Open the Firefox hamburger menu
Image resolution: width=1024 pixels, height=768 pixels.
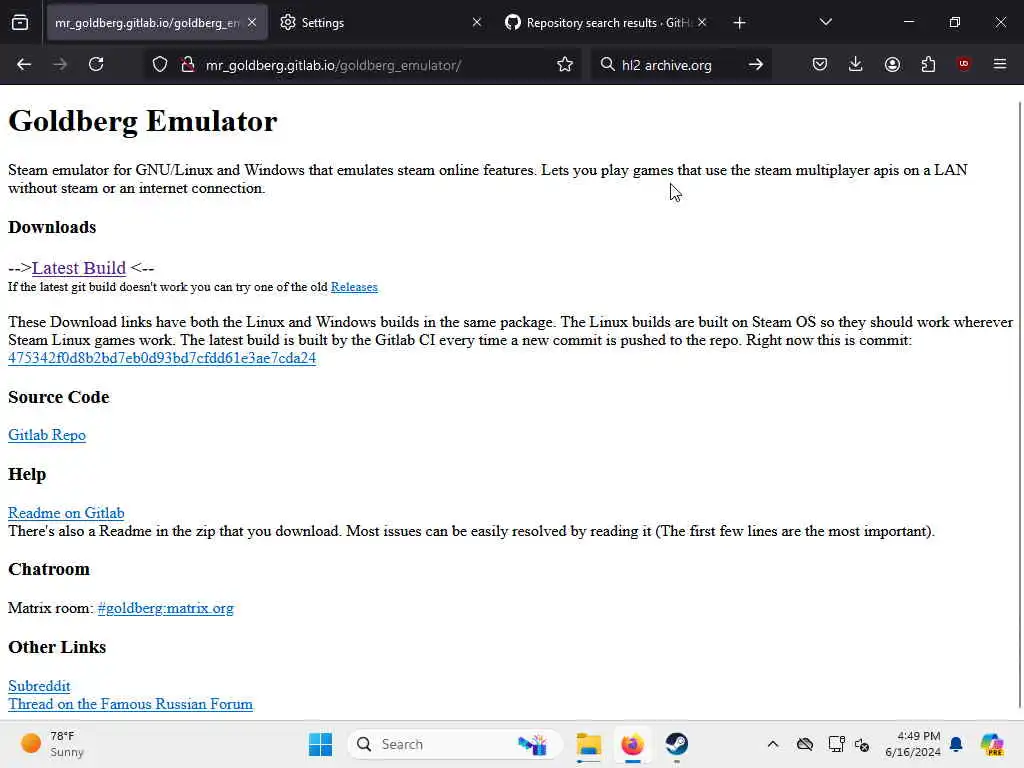click(x=1000, y=65)
